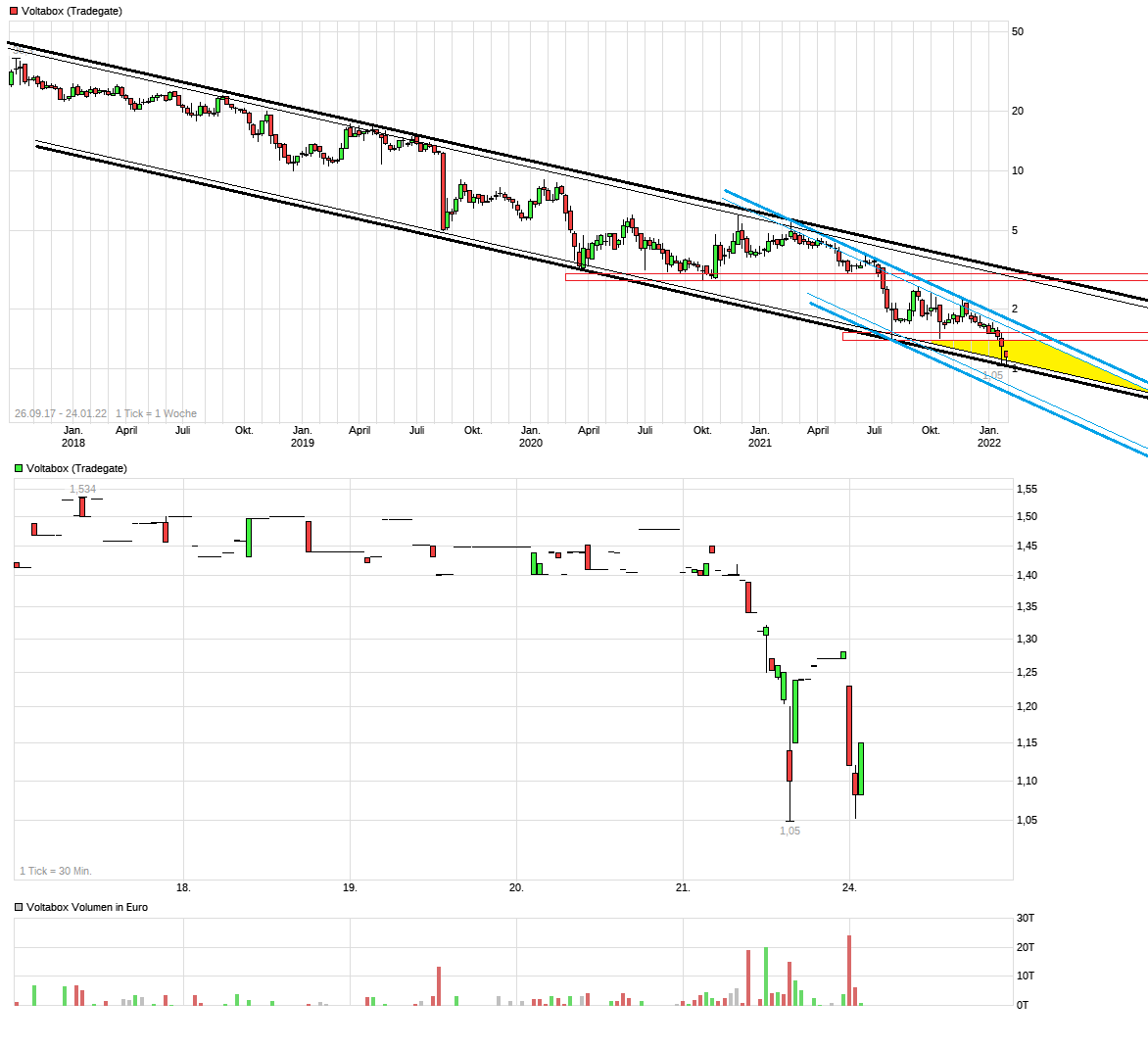Click the tallest red volume bar on 24.
1148x1048 pixels.
pyautogui.click(x=849, y=970)
